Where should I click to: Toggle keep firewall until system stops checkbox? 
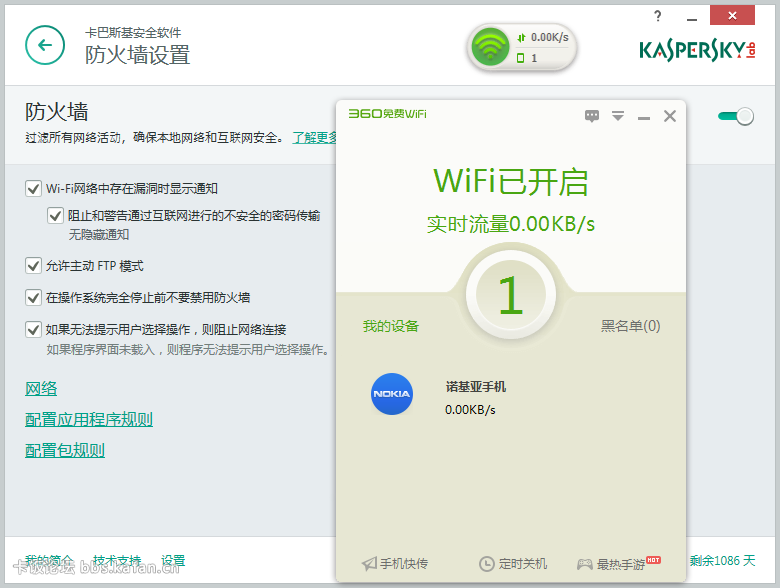(x=33, y=297)
